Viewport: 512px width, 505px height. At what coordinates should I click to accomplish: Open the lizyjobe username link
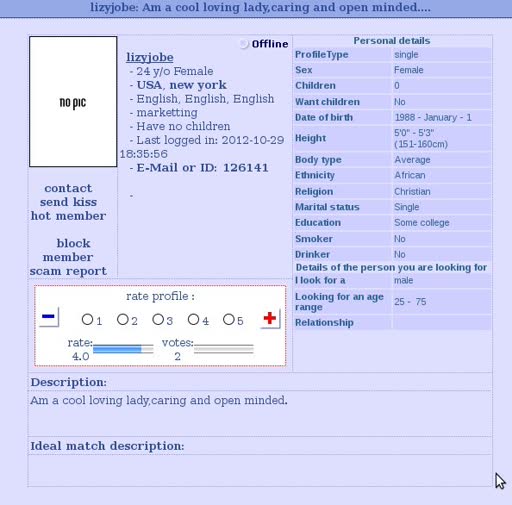pos(150,57)
